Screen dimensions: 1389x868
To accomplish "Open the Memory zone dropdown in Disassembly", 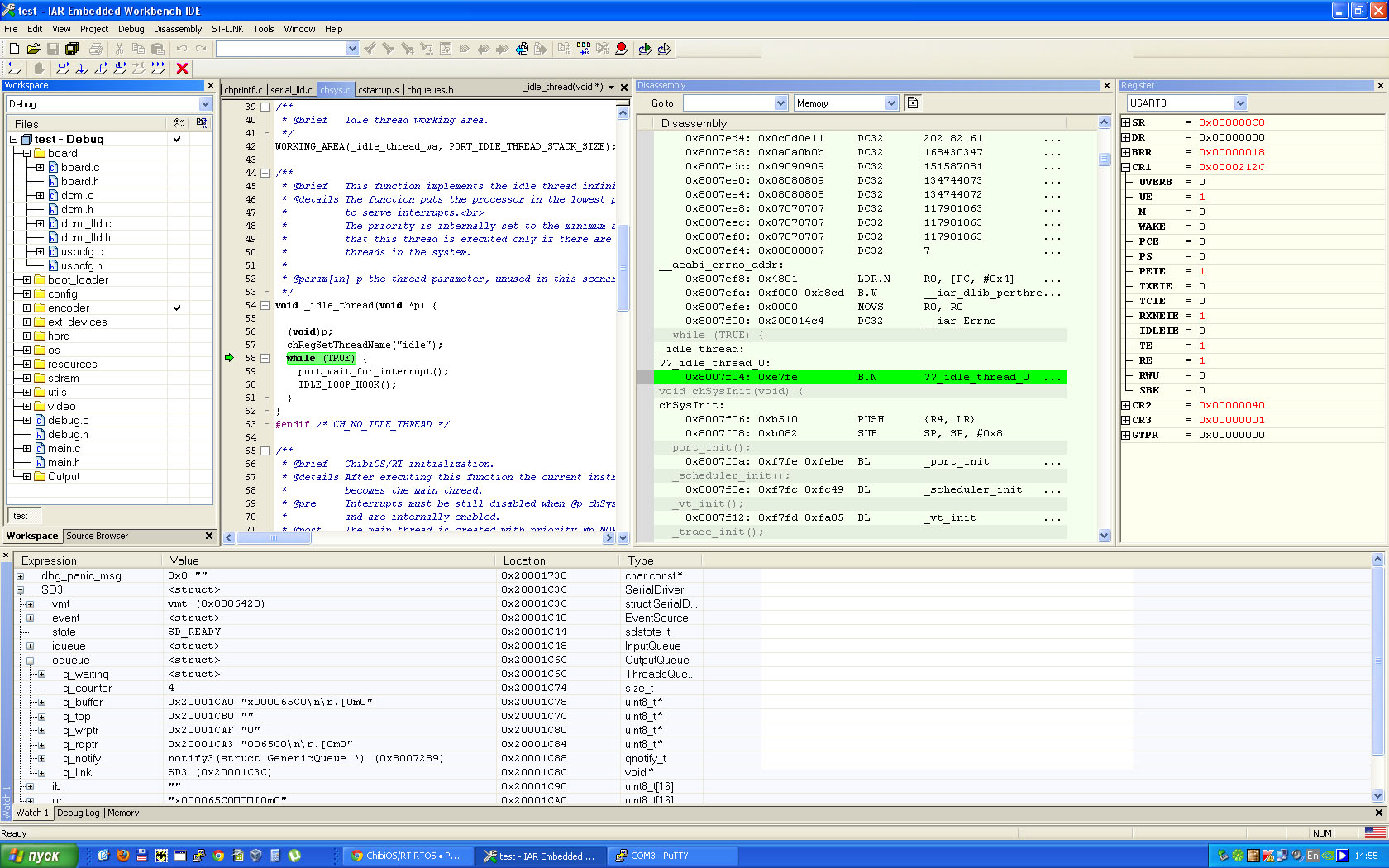I will pos(891,103).
